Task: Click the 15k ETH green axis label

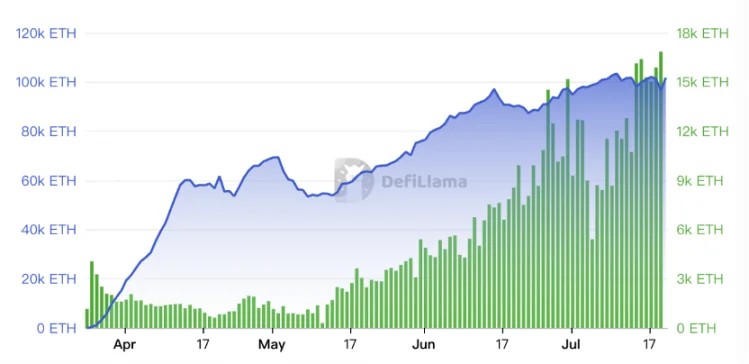Action: 702,82
